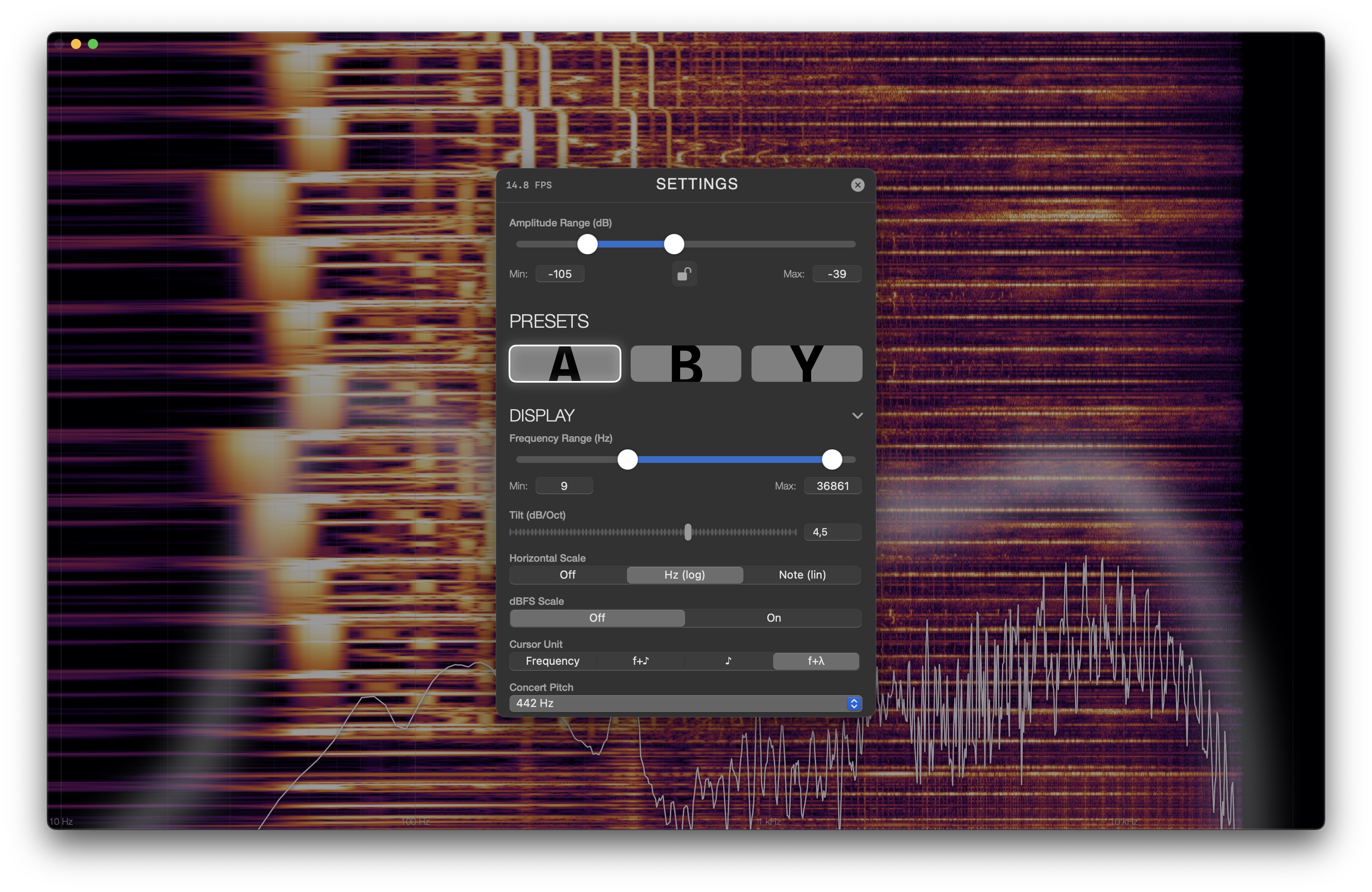The height and width of the screenshot is (892, 1372).
Task: Click the Concert Pitch stepper arrows
Action: click(854, 703)
